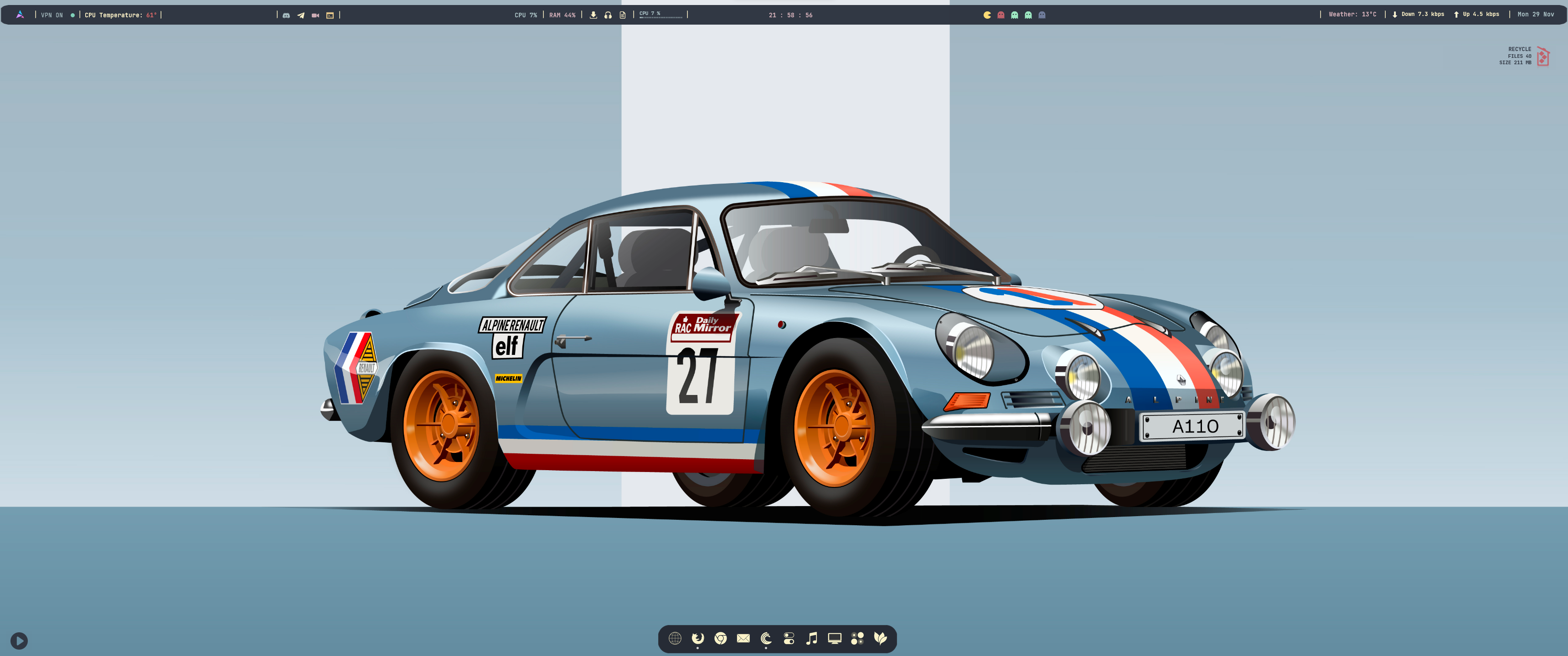This screenshot has width=1568, height=656.
Task: Open Telegram paper plane icon
Action: tap(301, 15)
